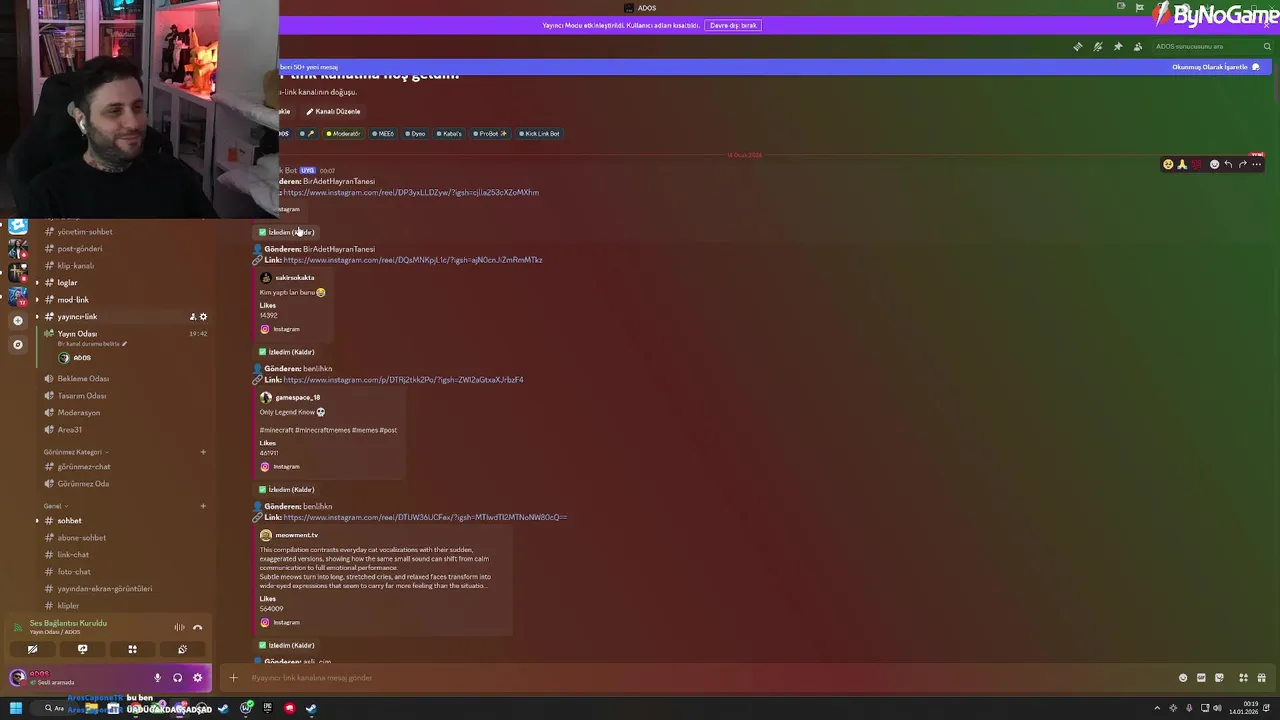Deafen with the headphones icon
The height and width of the screenshot is (720, 1280).
click(x=177, y=678)
